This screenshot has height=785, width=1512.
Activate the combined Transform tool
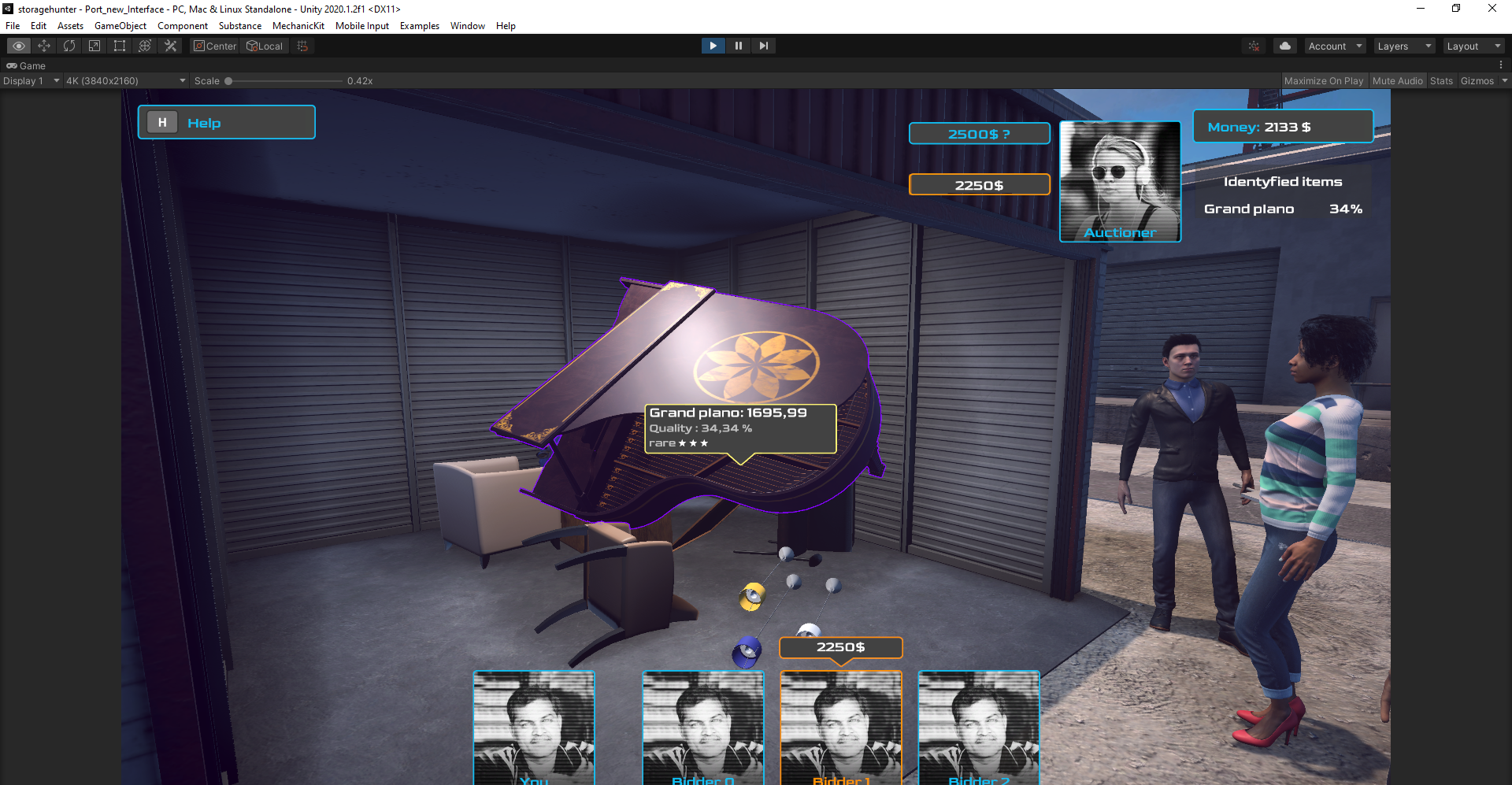(145, 46)
